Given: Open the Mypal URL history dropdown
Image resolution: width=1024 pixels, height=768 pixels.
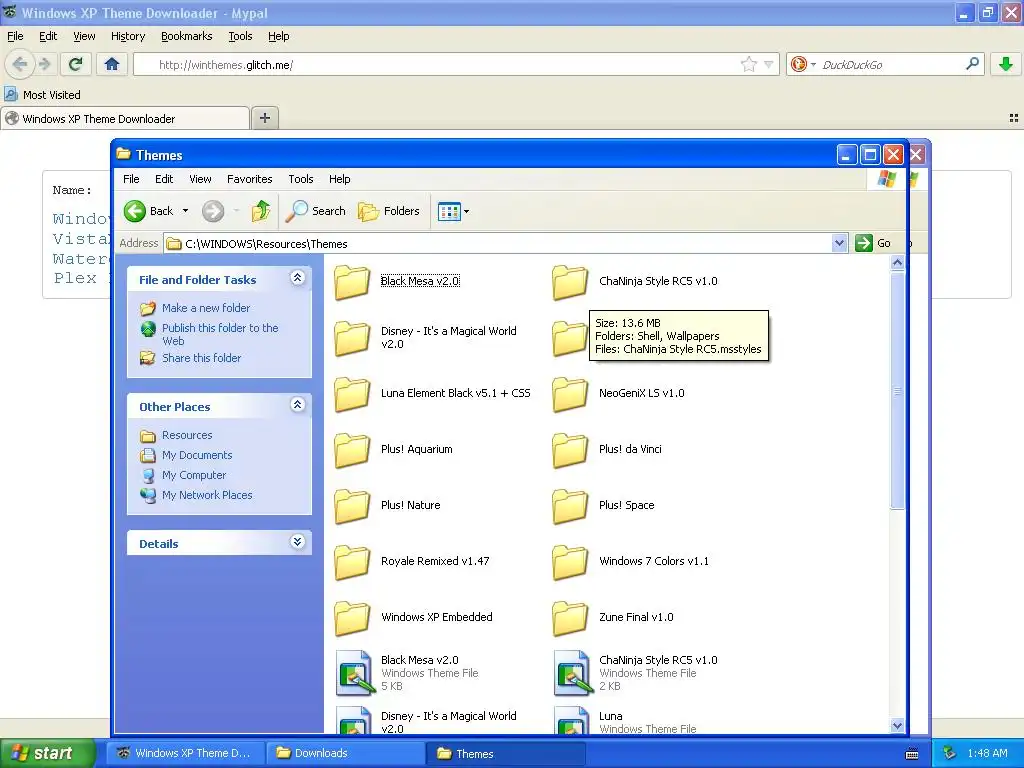Looking at the screenshot, I should (x=769, y=65).
